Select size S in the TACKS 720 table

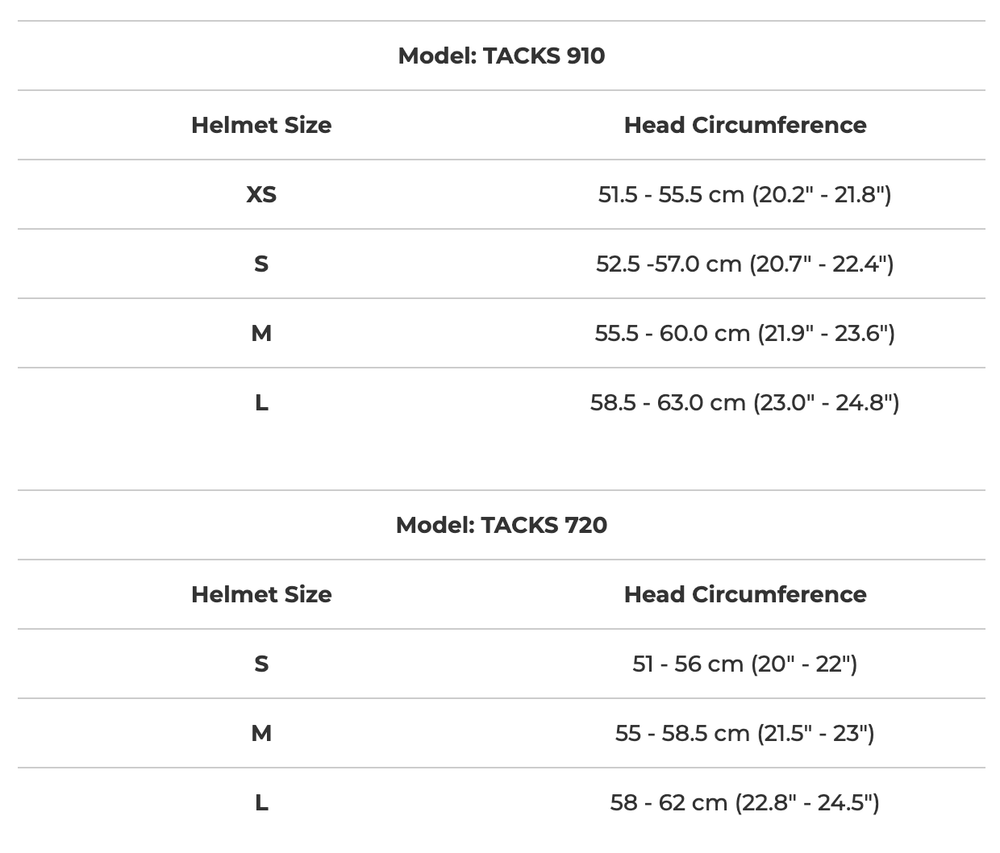tap(261, 663)
